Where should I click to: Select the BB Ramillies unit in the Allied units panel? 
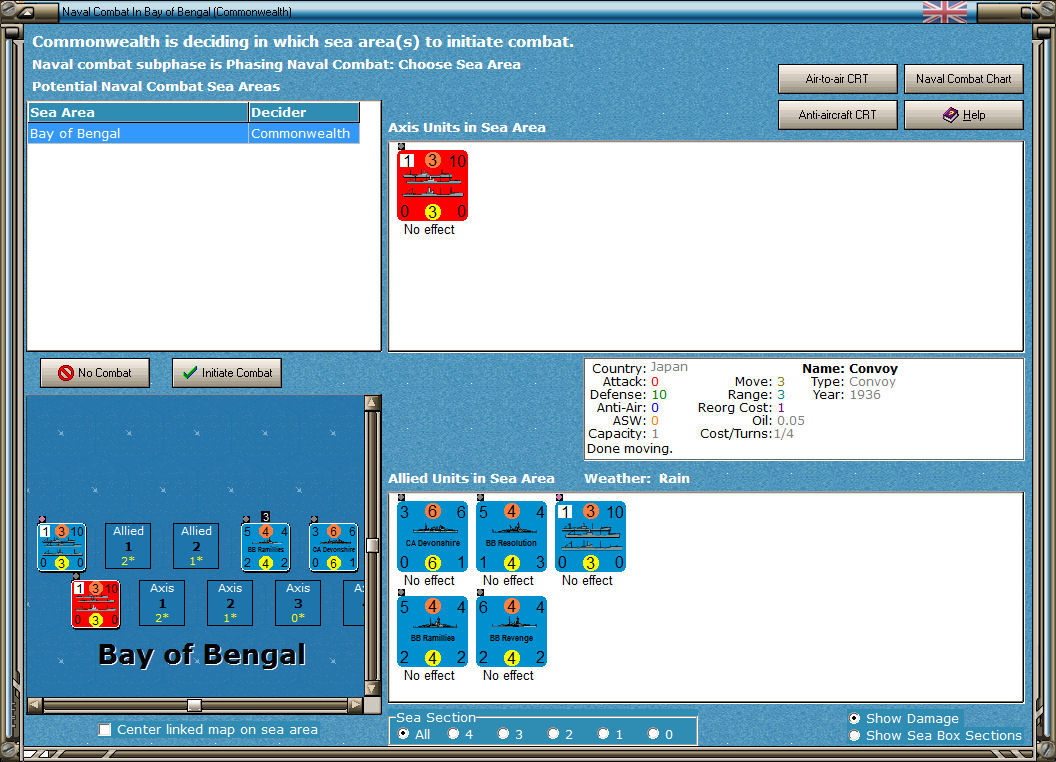pyautogui.click(x=432, y=631)
